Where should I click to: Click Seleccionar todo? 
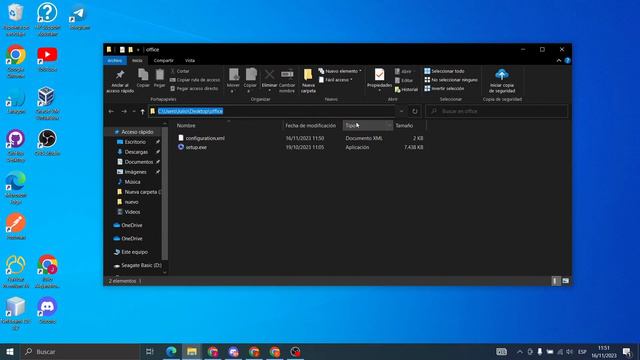(x=444, y=71)
